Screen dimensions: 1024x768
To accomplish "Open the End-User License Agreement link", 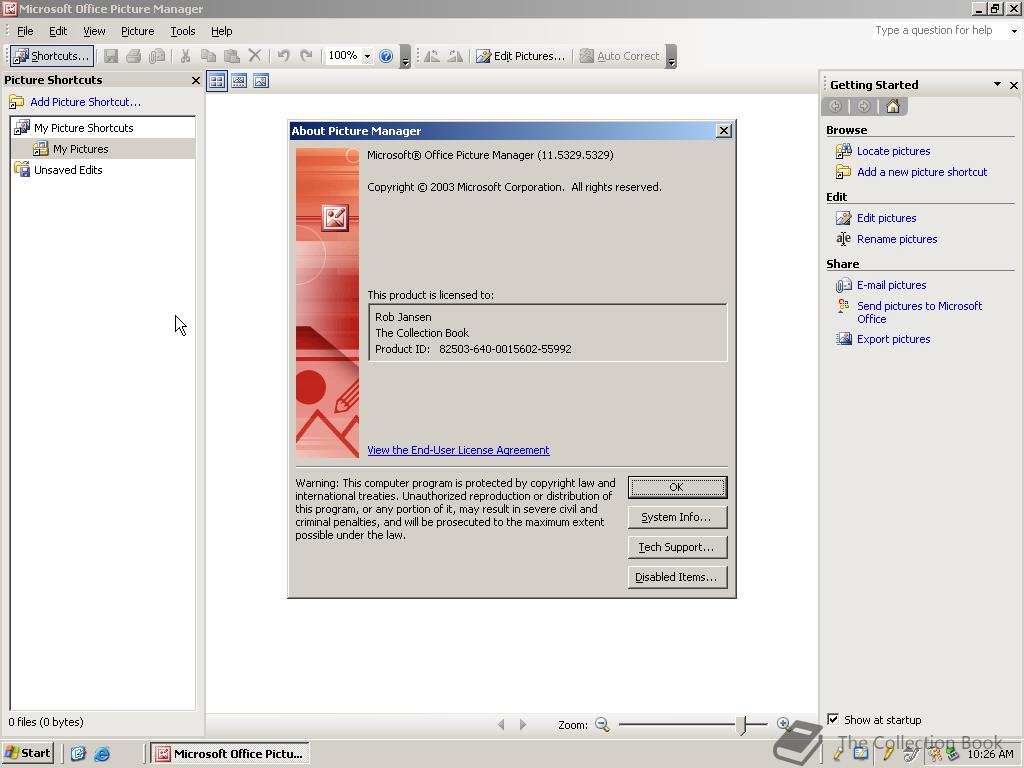I will 458,450.
